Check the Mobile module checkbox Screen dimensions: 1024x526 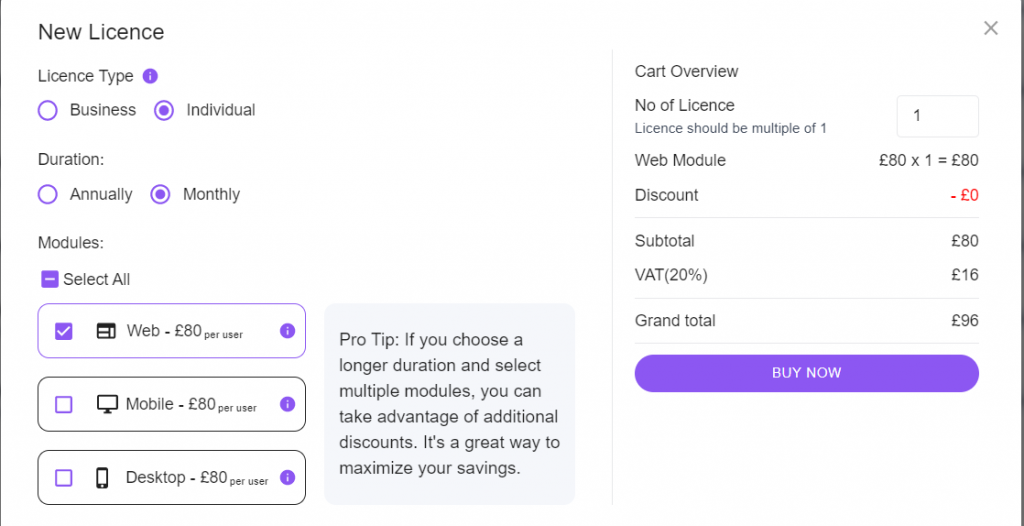click(x=64, y=405)
